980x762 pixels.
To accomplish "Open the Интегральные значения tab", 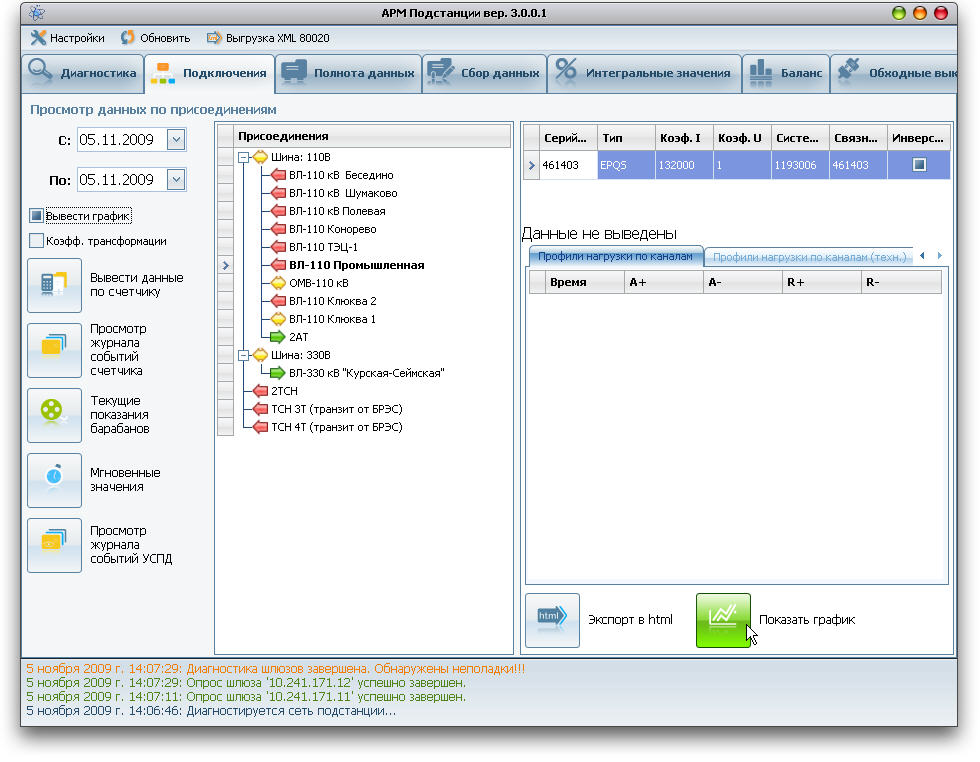I will click(x=644, y=73).
